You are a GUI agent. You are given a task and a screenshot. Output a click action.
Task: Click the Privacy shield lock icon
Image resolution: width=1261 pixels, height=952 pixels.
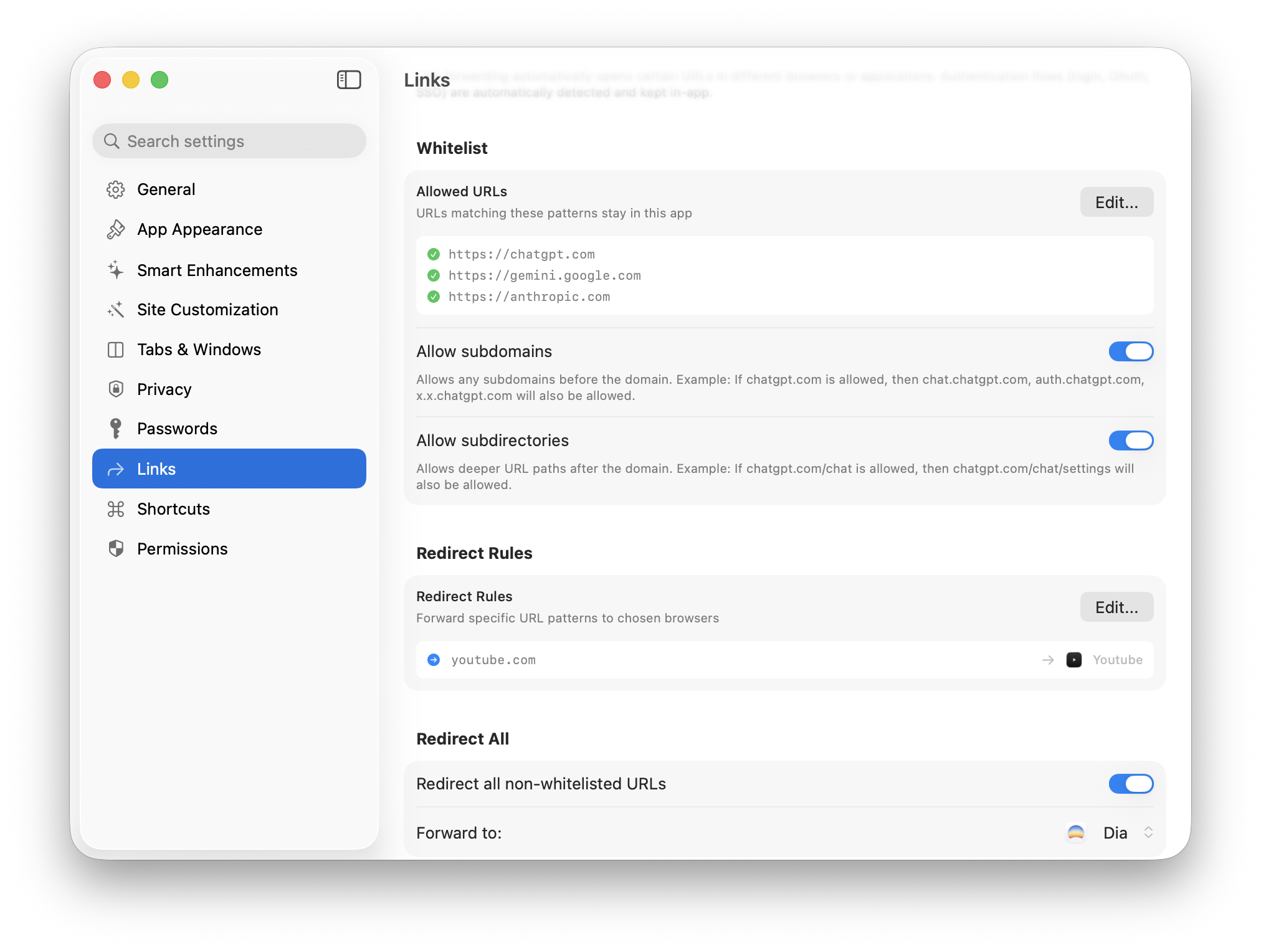coord(116,389)
